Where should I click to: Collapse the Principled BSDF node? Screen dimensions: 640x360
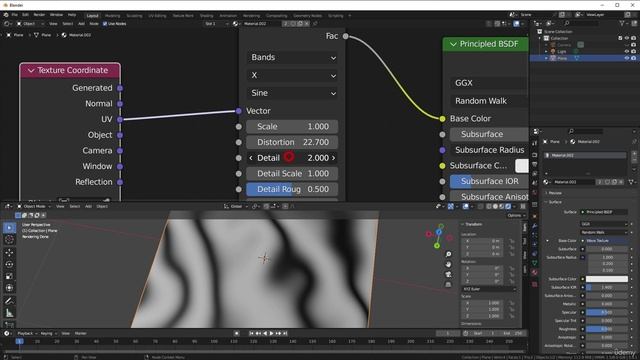[x=453, y=44]
